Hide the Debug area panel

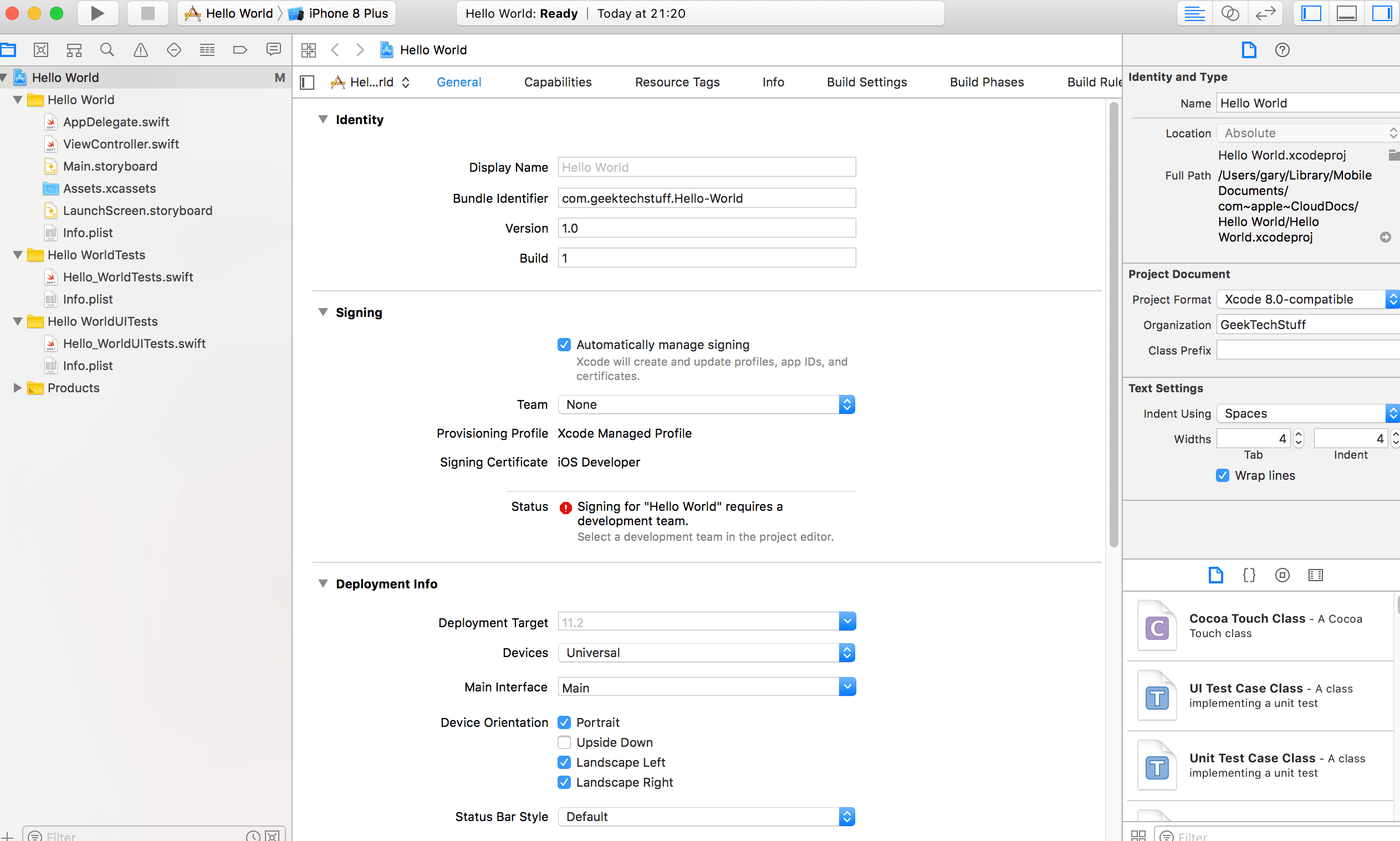tap(1346, 13)
